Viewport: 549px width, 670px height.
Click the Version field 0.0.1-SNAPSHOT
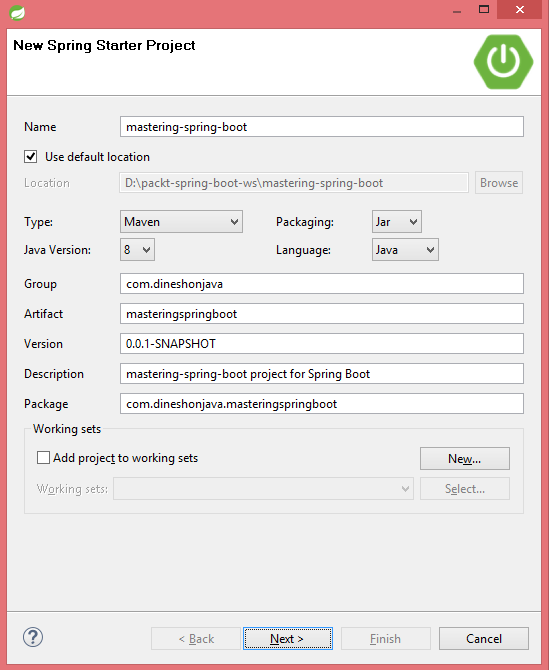pyautogui.click(x=322, y=344)
